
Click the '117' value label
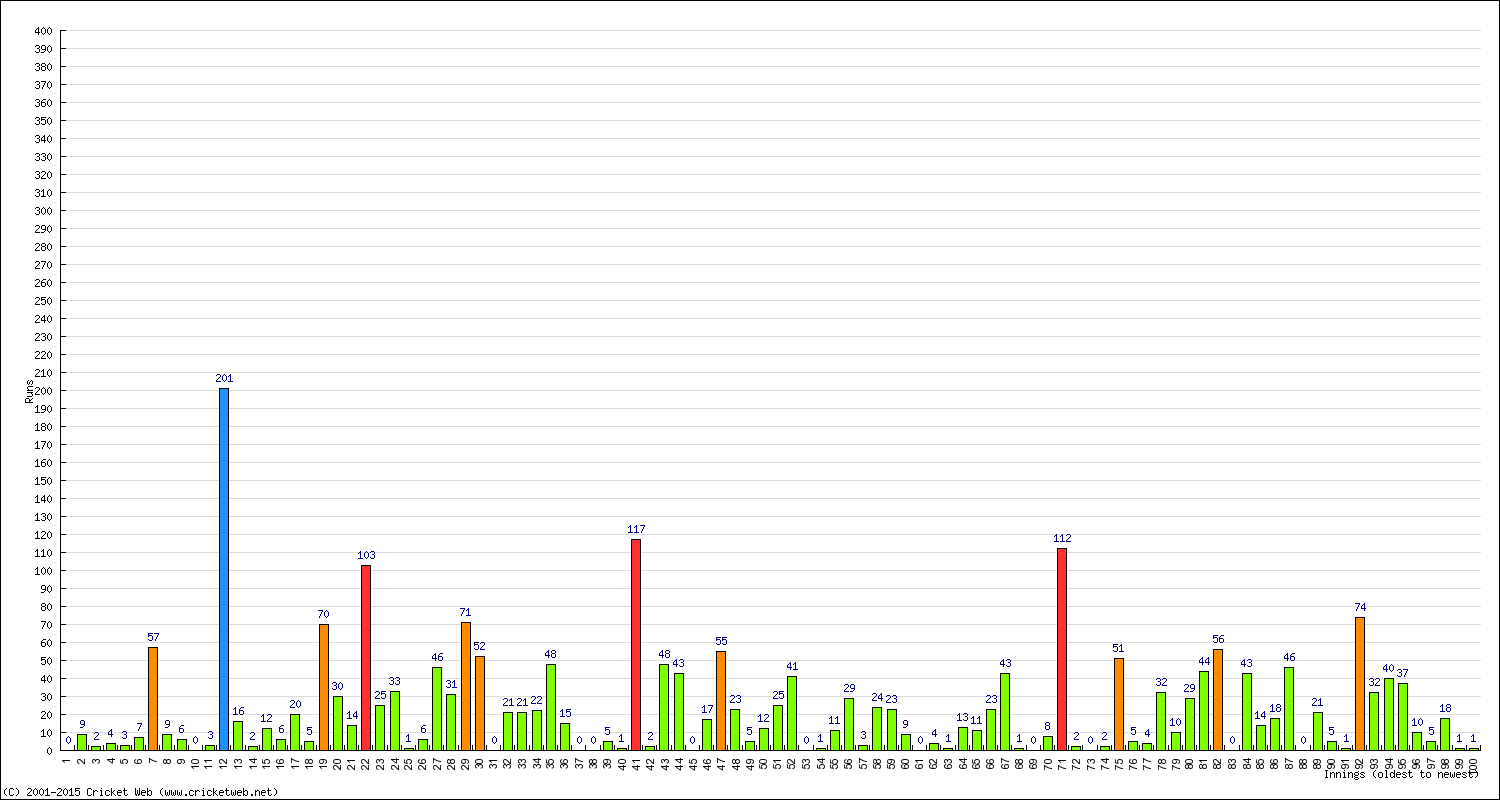click(x=636, y=530)
